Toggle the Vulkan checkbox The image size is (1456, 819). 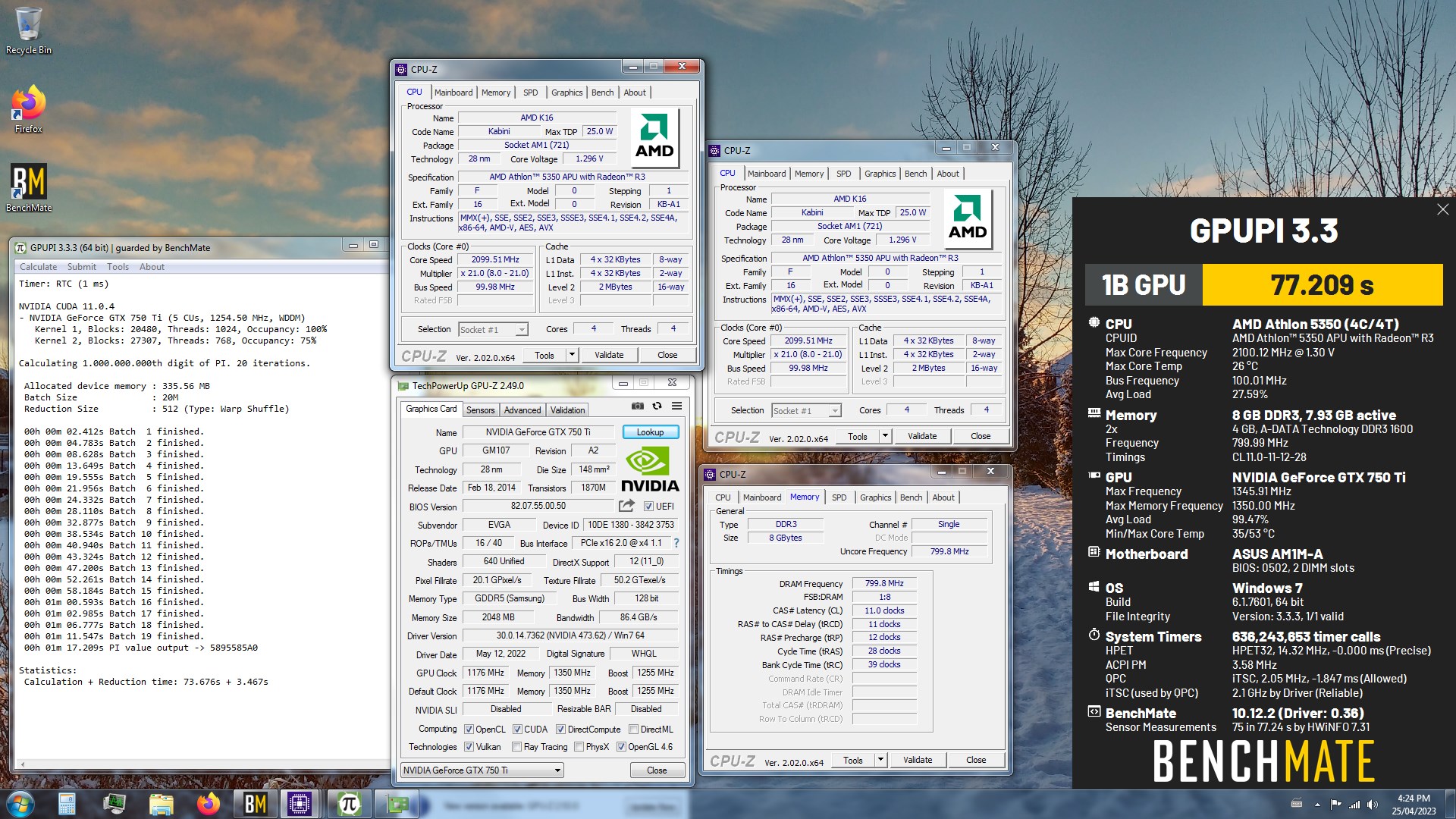point(469,747)
